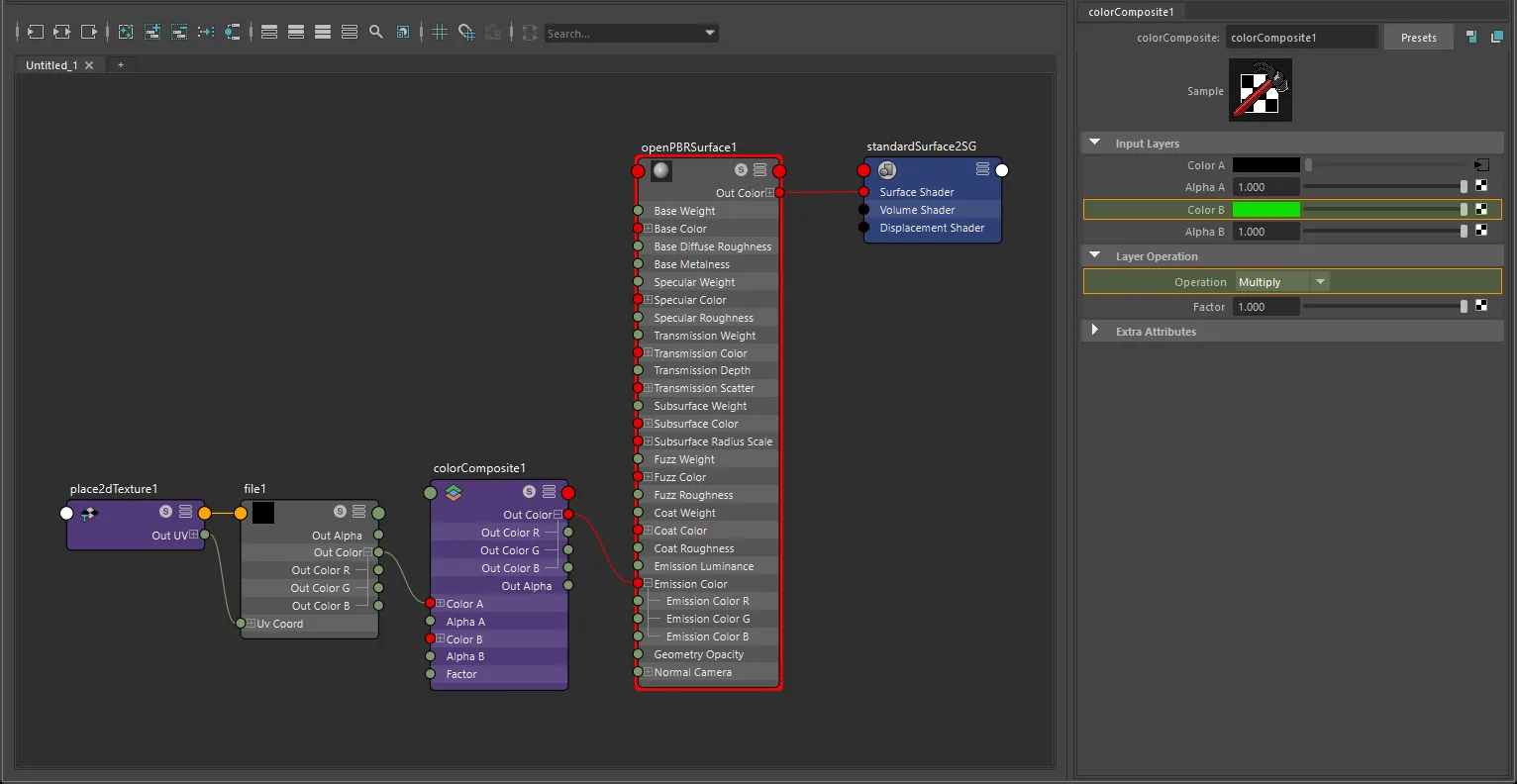
Task: Click the Sample hammer swatch thumbnail
Action: click(1261, 90)
